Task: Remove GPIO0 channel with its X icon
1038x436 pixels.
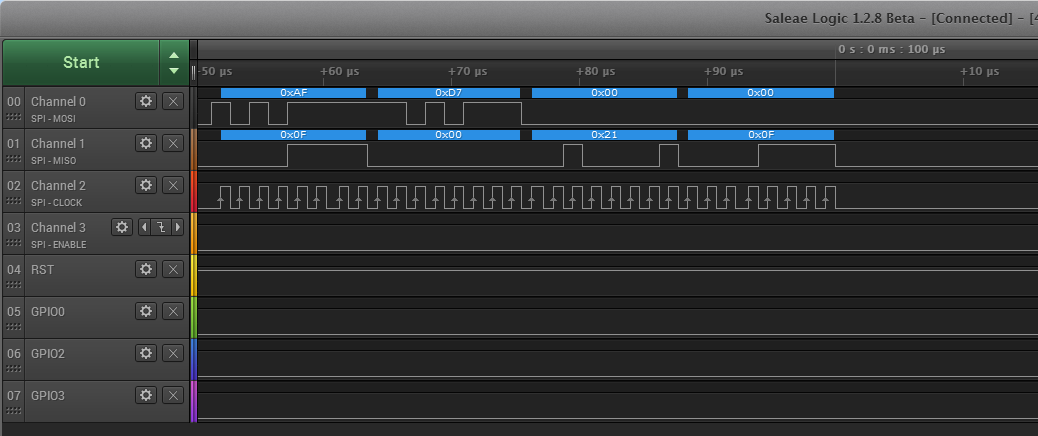Action: (173, 311)
